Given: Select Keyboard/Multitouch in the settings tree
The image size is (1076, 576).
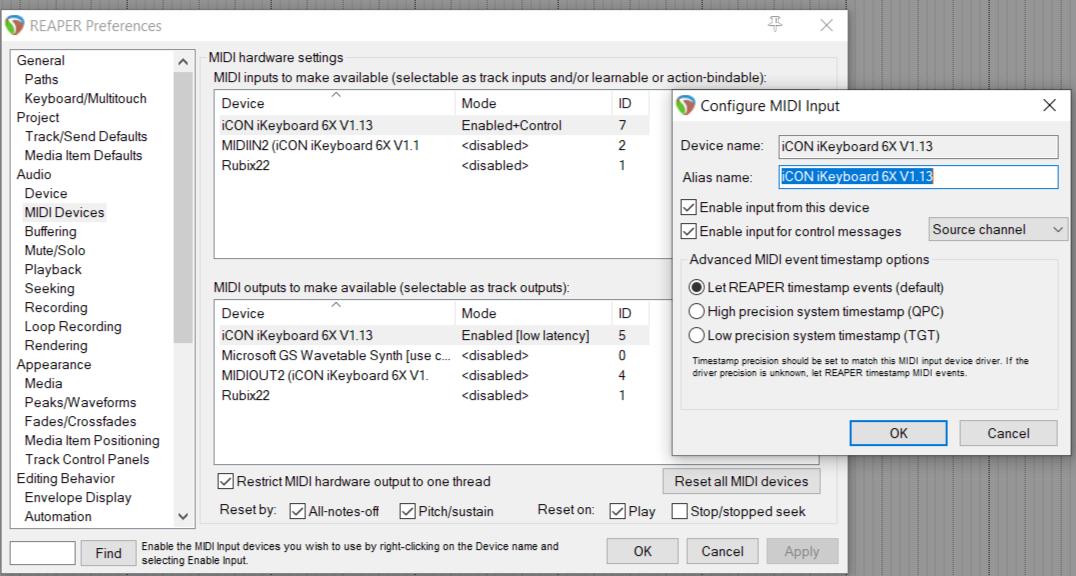Looking at the screenshot, I should [x=85, y=98].
